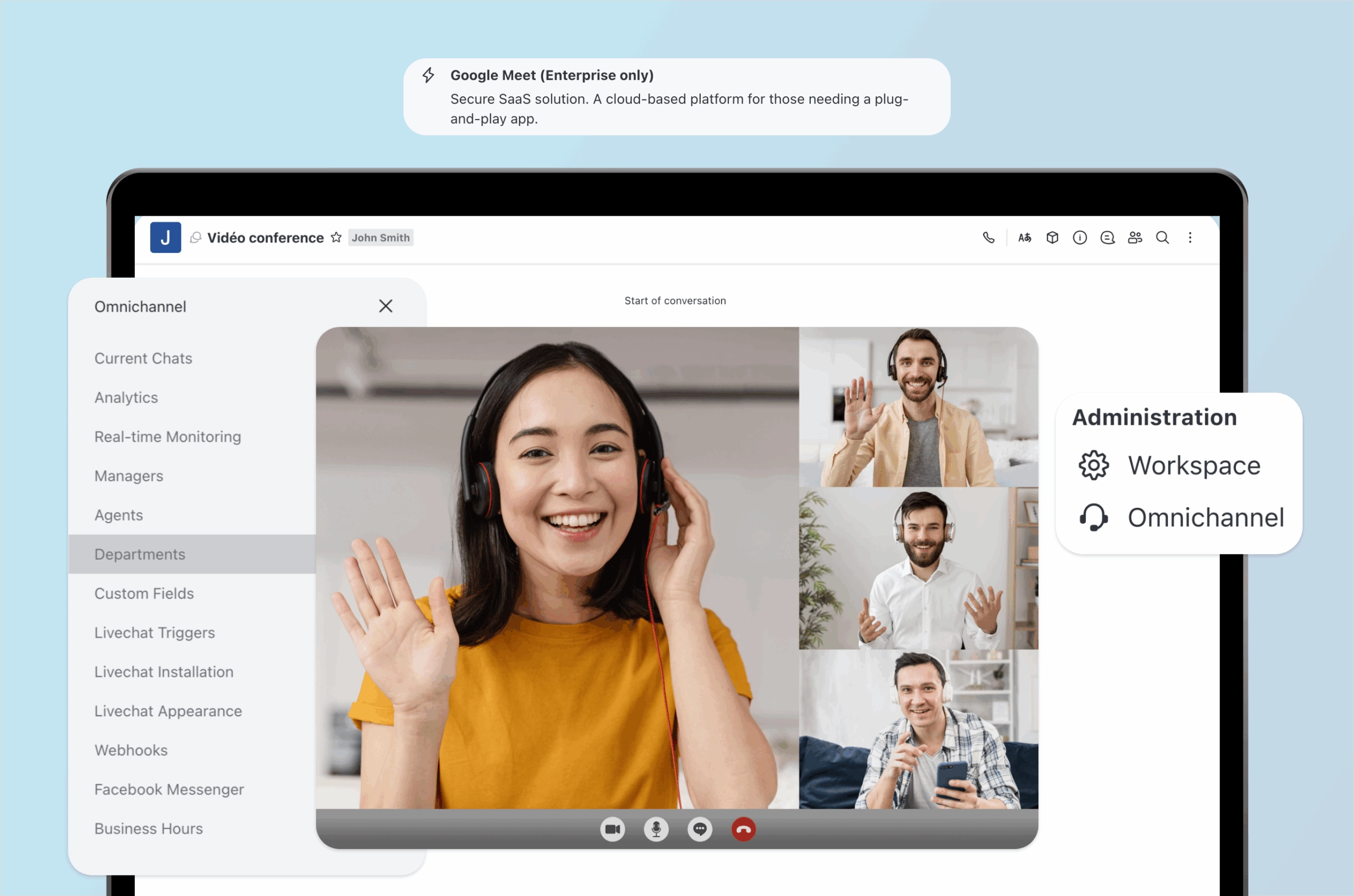Open the discussion threads icon

[x=1107, y=237]
